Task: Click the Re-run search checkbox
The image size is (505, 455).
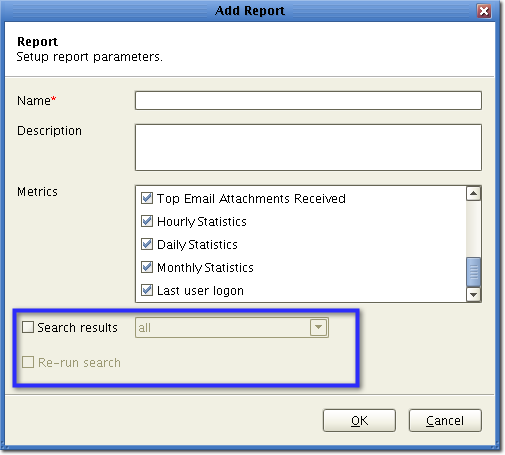Action: coord(28,362)
